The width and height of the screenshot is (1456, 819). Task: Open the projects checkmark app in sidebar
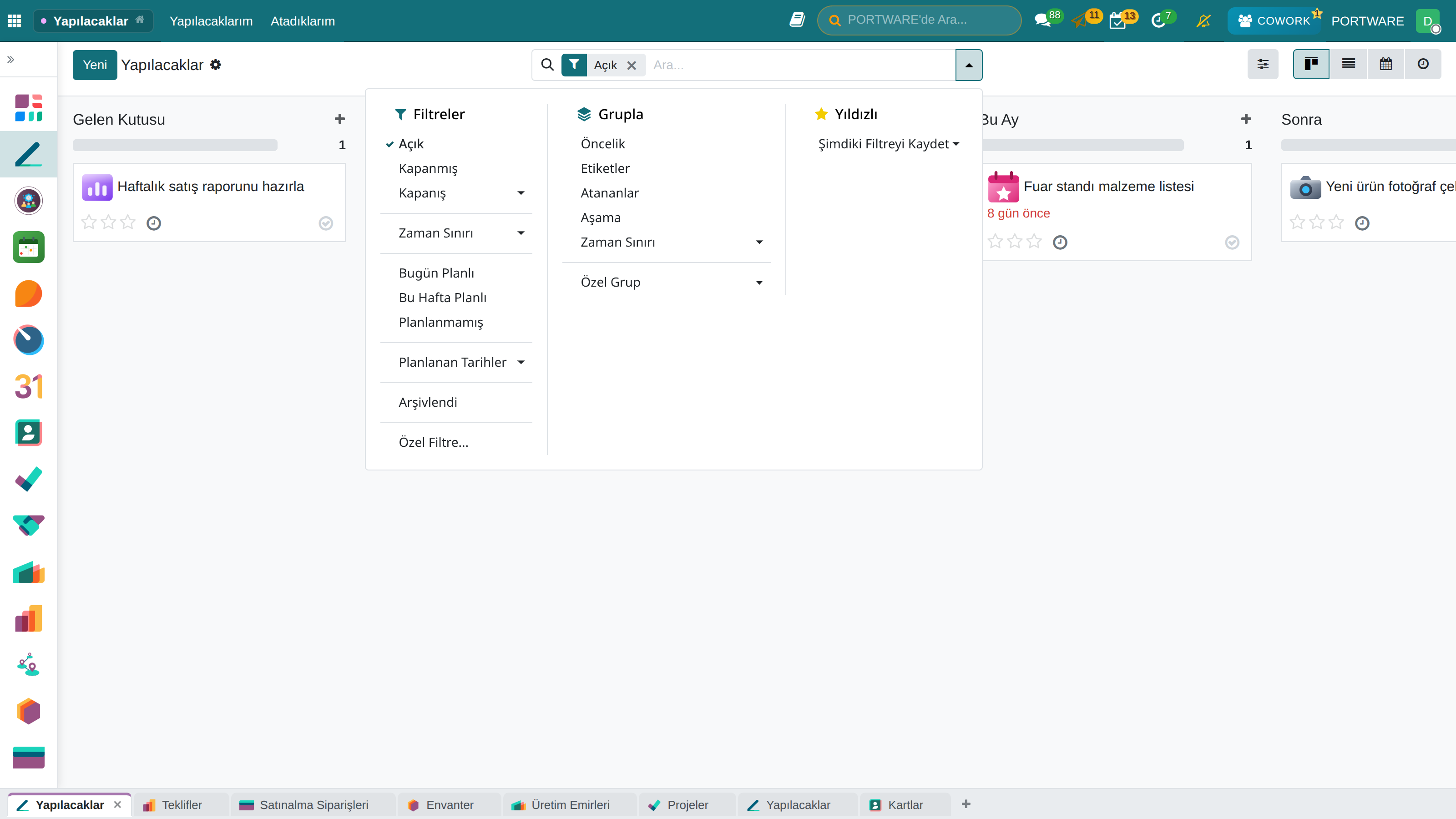point(28,479)
